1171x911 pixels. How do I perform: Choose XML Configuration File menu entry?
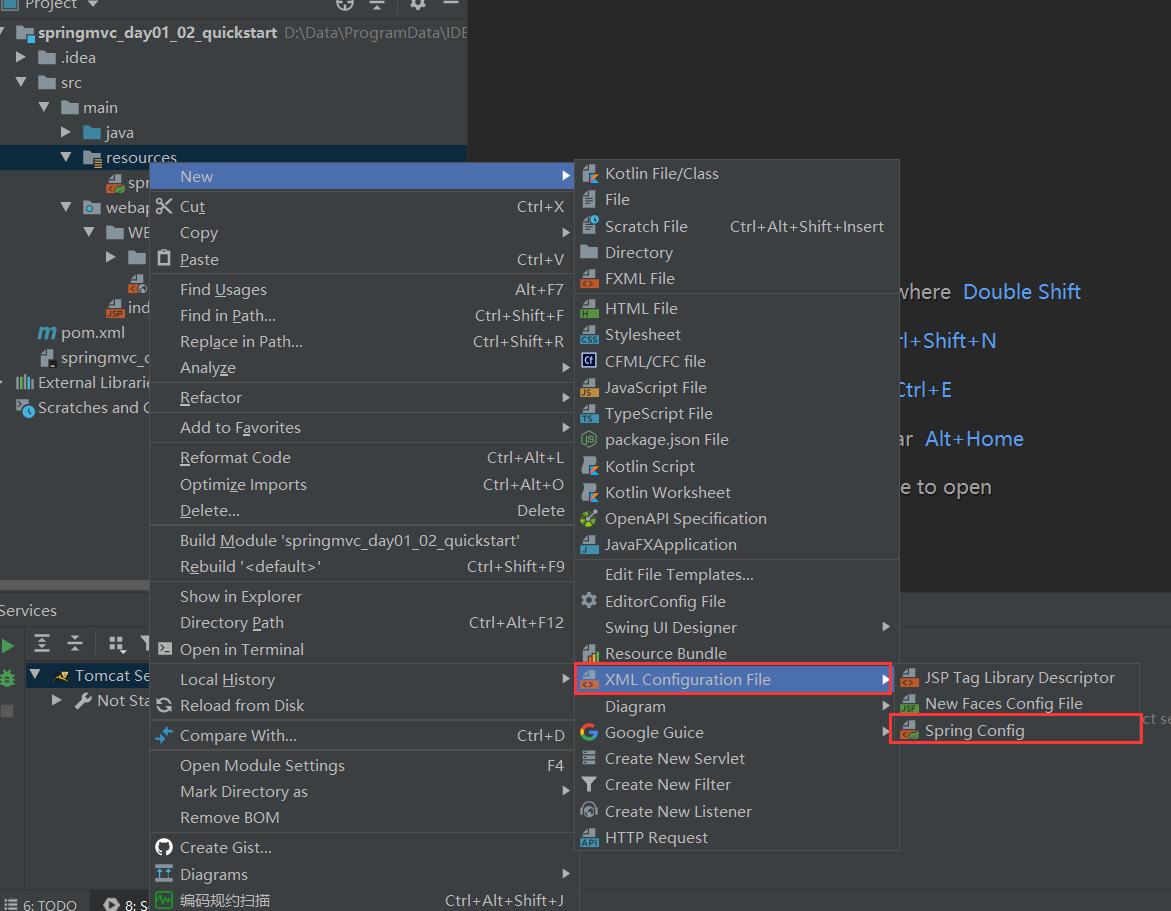[x=733, y=680]
